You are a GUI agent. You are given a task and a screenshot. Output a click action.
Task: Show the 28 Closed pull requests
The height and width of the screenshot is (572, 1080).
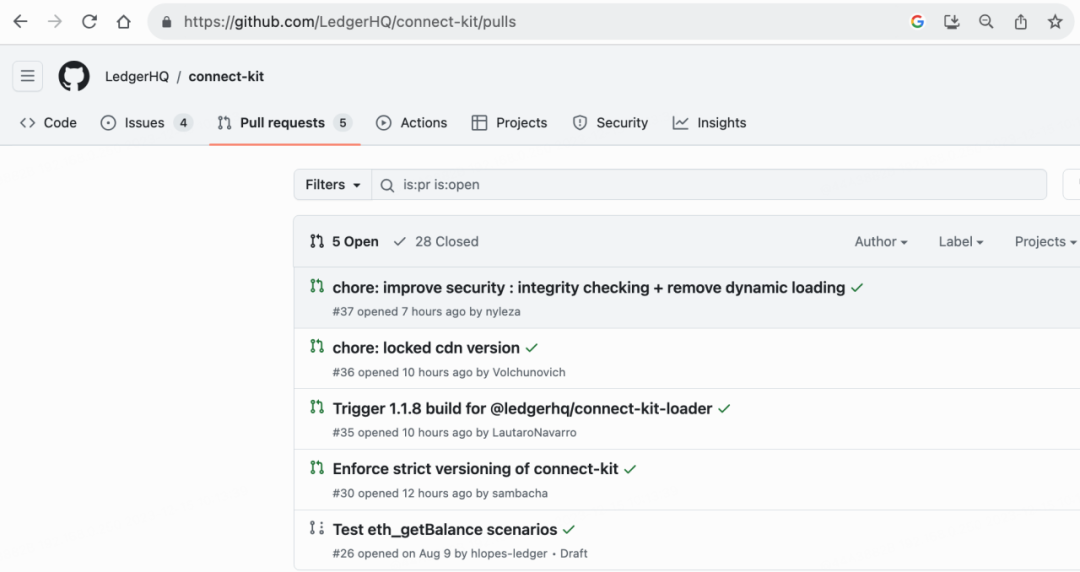click(x=436, y=242)
